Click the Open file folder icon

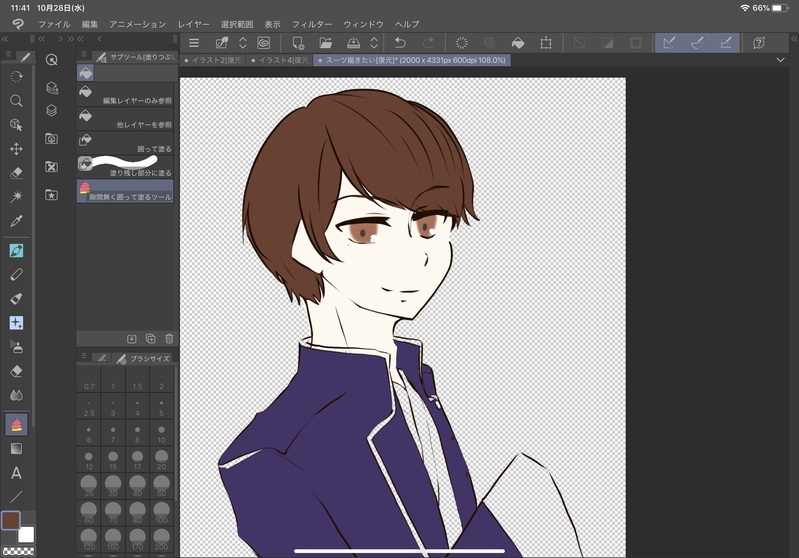tap(326, 43)
